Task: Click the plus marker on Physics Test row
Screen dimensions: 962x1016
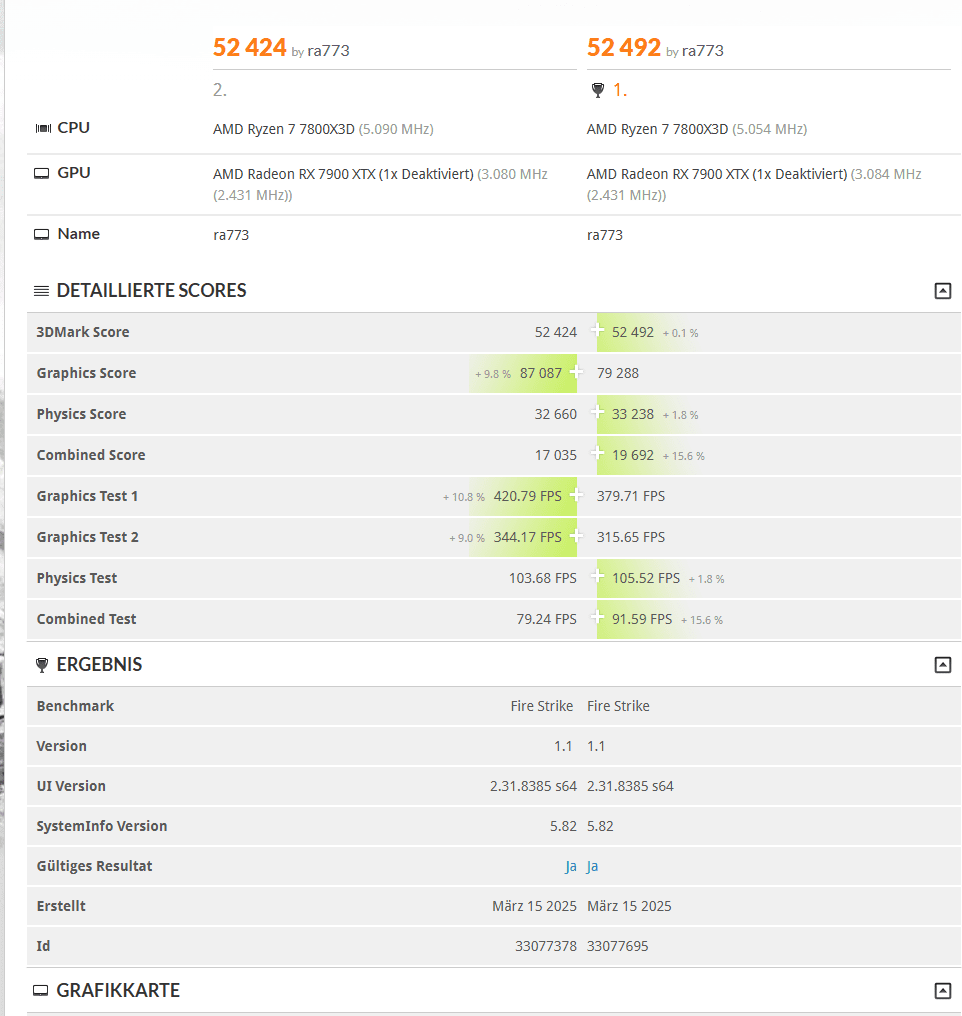Action: tap(597, 576)
